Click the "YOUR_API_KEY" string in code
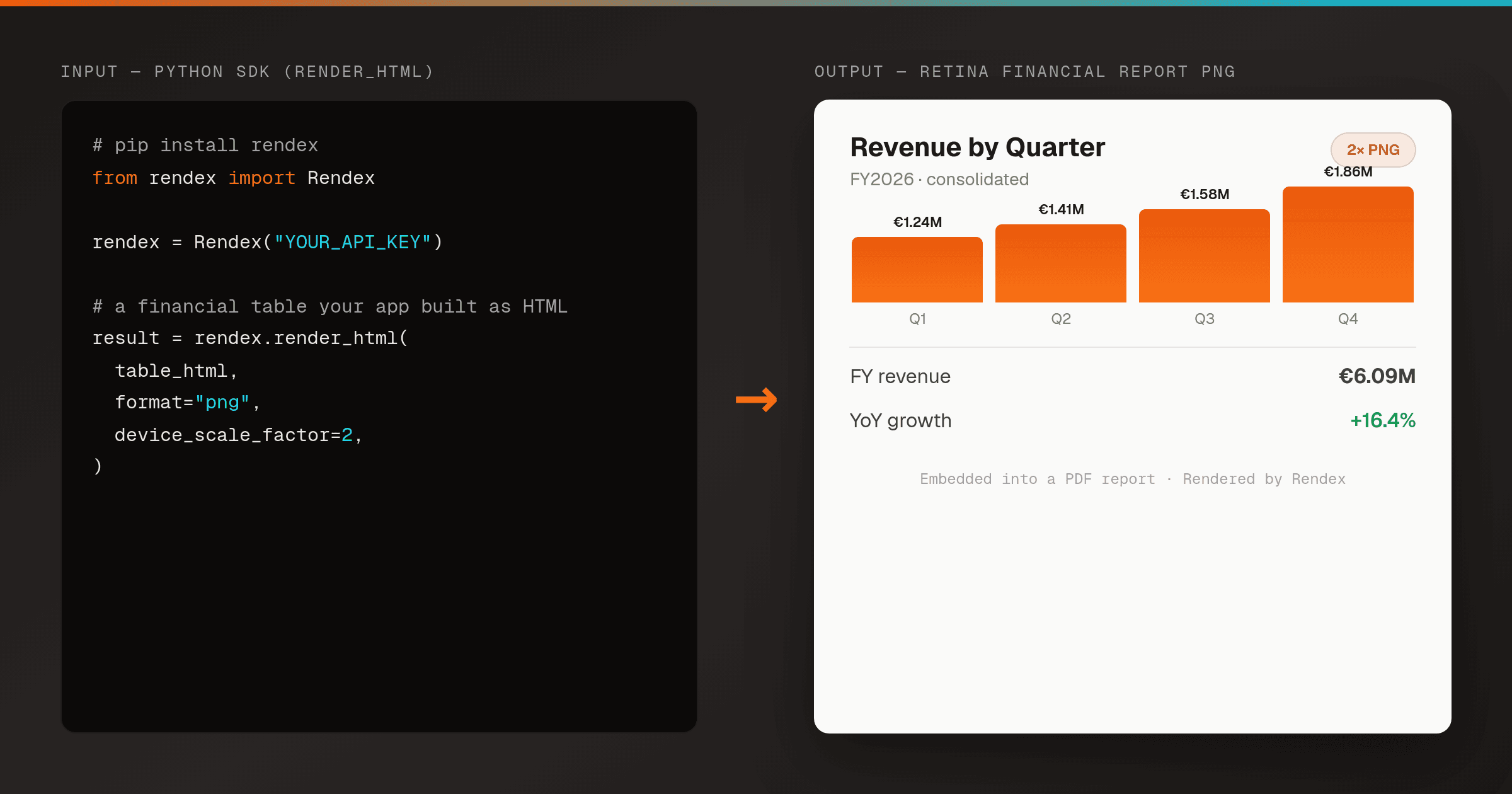The width and height of the screenshot is (1512, 794). (353, 243)
